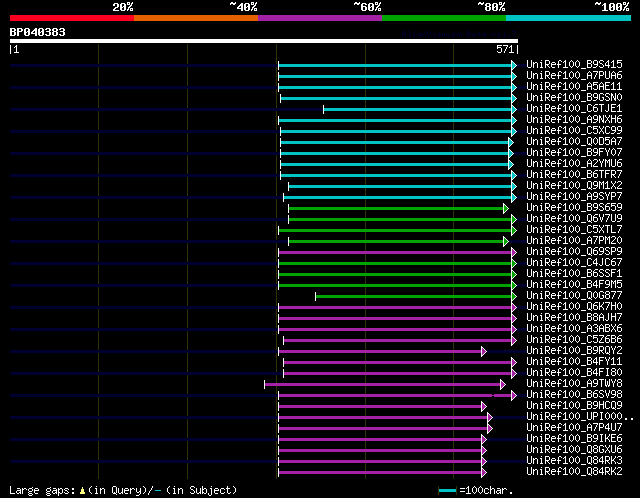Select the UniRef100_B6TFR7 label
Screen dimensions: 640x498
pyautogui.click(x=574, y=175)
